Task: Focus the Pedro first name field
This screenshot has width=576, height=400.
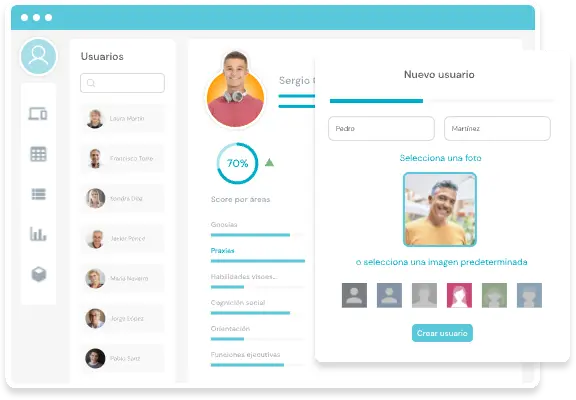Action: (381, 129)
